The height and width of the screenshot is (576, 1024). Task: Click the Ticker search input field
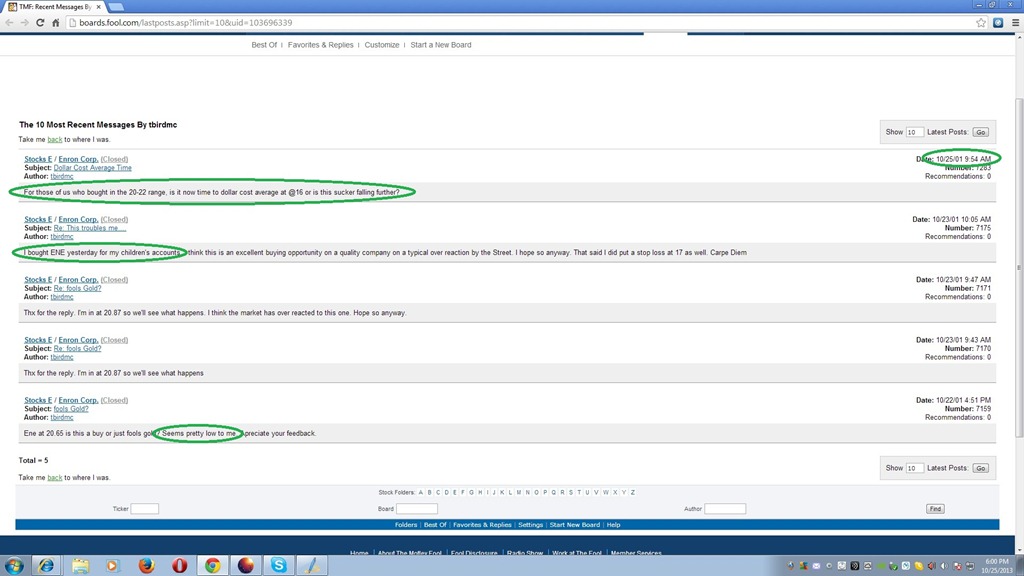[144, 509]
